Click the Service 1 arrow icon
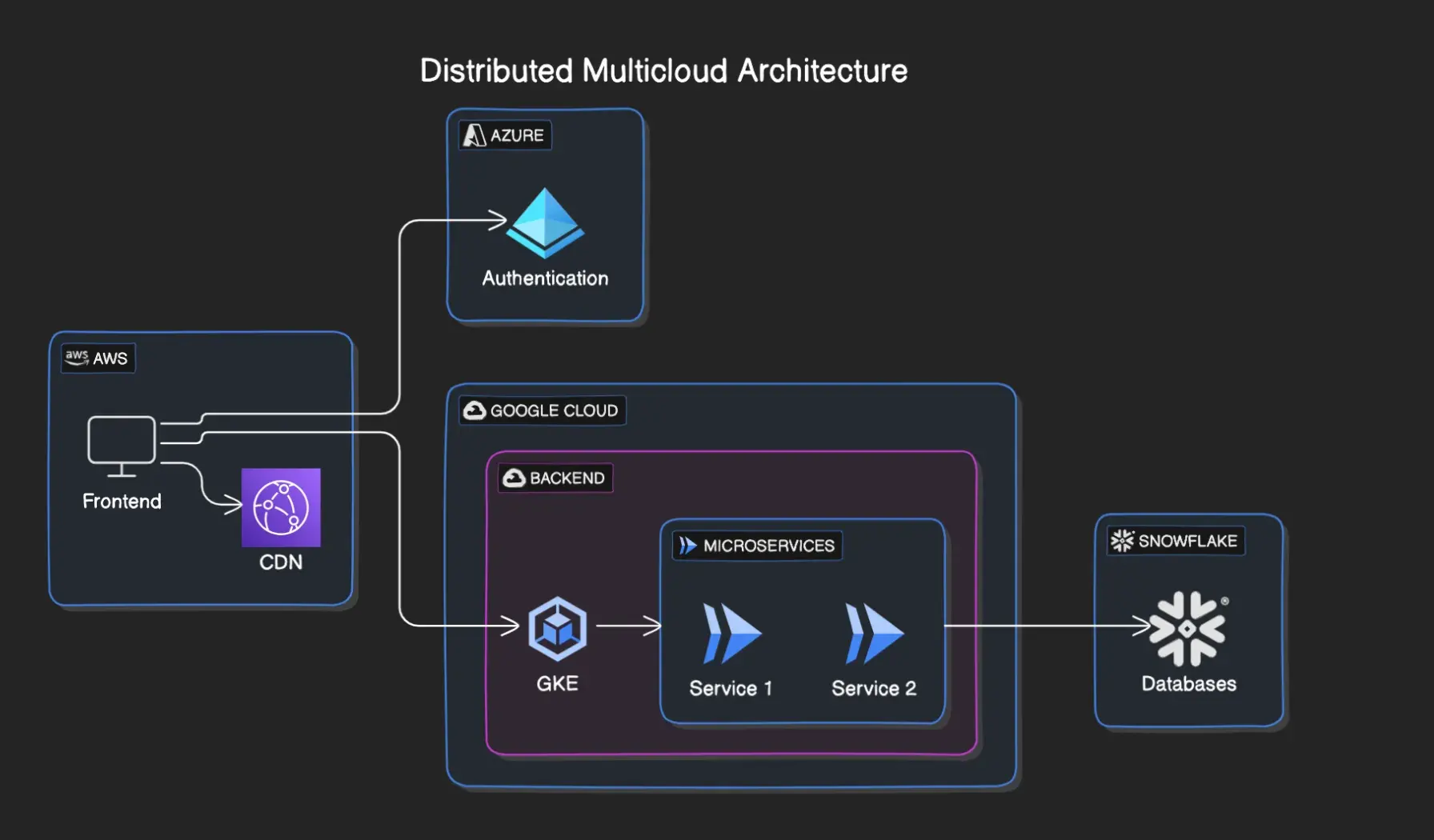 tap(731, 634)
